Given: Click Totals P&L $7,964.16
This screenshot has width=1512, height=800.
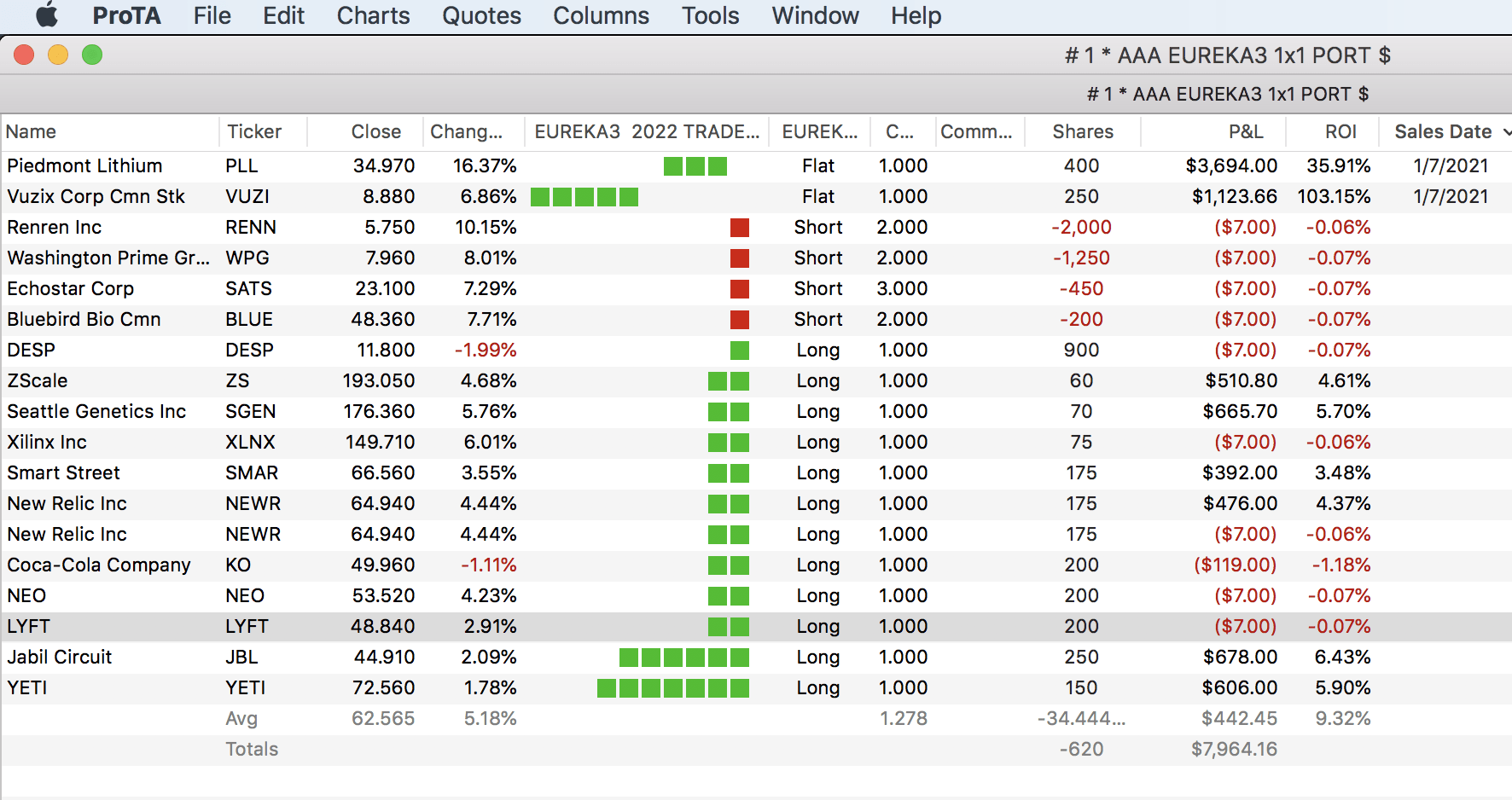Looking at the screenshot, I should (x=1234, y=749).
